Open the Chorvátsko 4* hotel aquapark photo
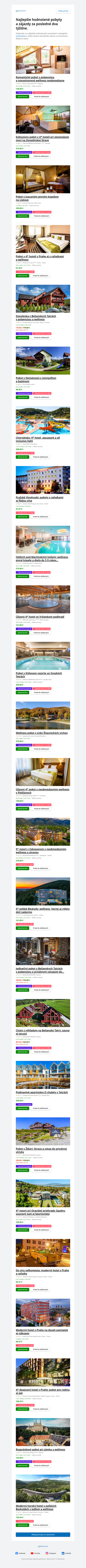The height and width of the screenshot is (1568, 86). pos(43,420)
